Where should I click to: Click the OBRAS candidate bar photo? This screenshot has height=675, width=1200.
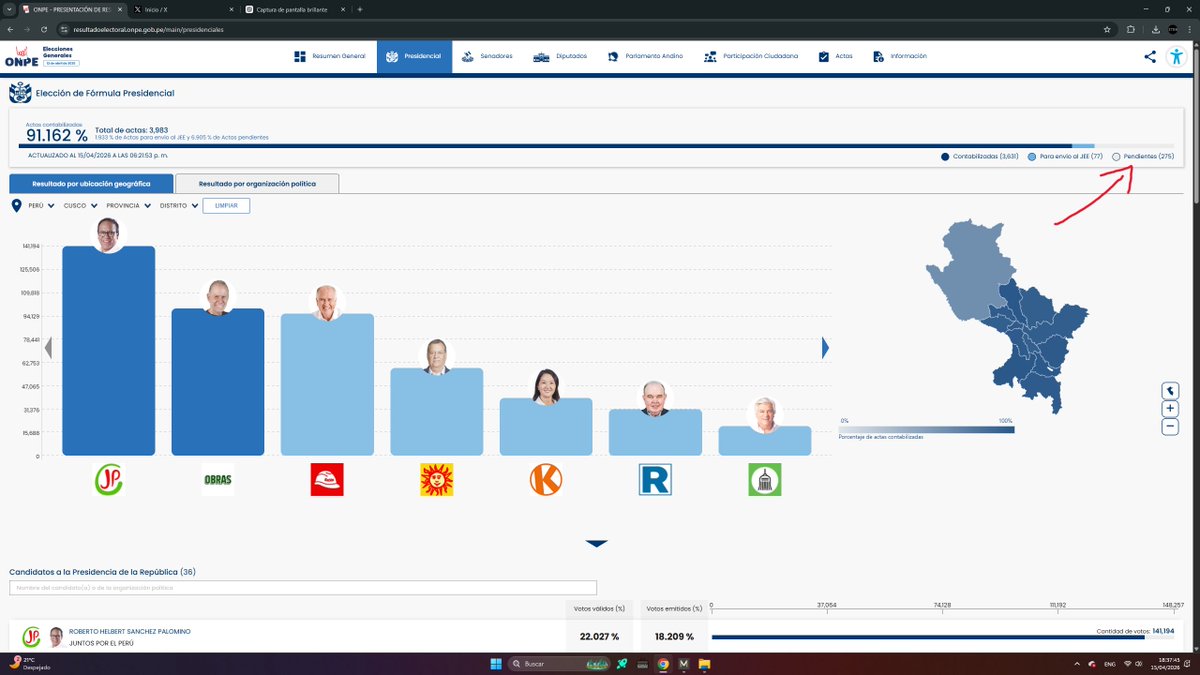click(217, 298)
